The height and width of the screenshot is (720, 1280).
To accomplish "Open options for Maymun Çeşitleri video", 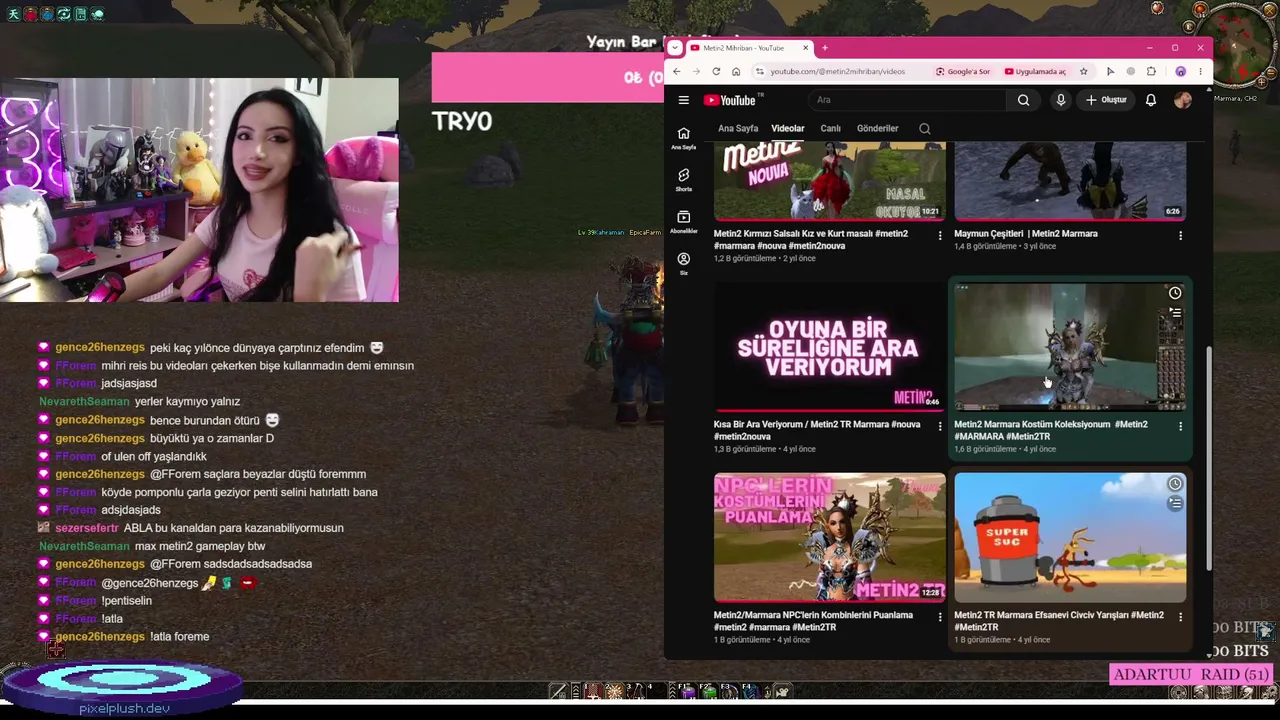I will pyautogui.click(x=1180, y=235).
